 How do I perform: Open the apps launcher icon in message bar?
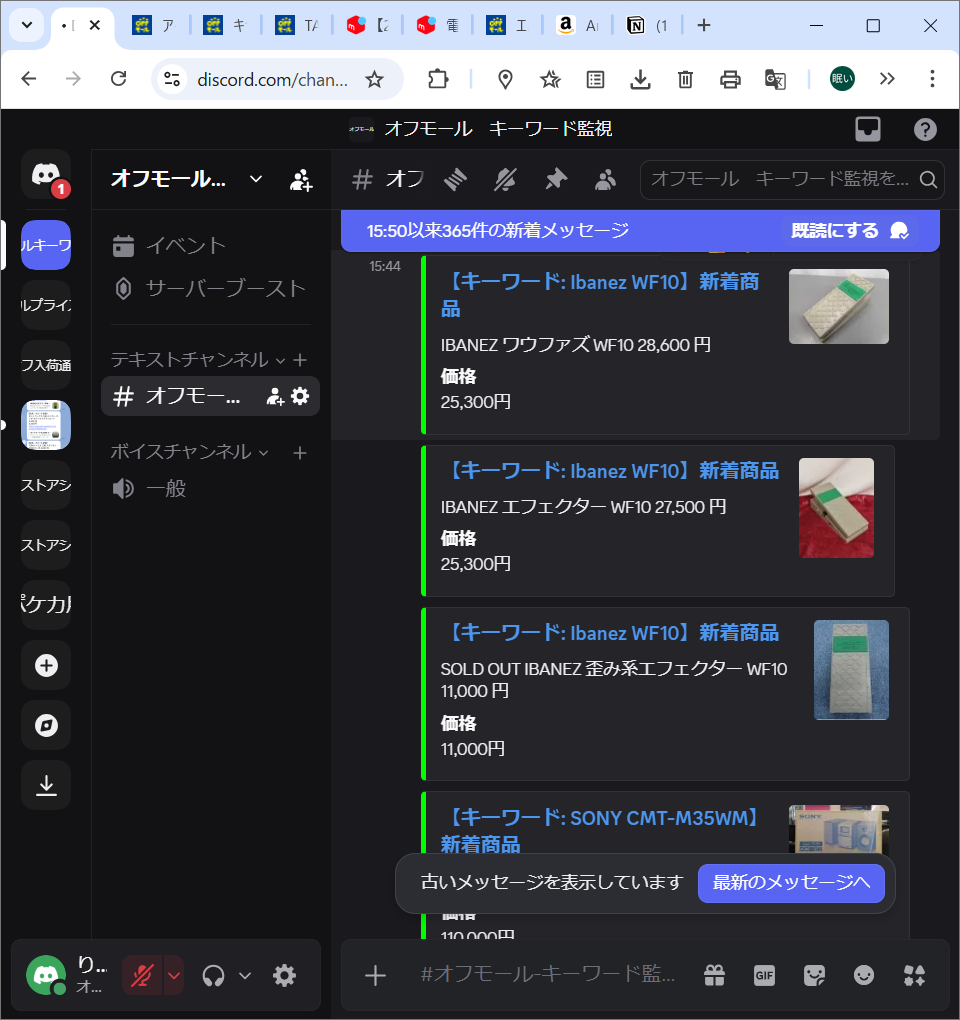coord(914,975)
